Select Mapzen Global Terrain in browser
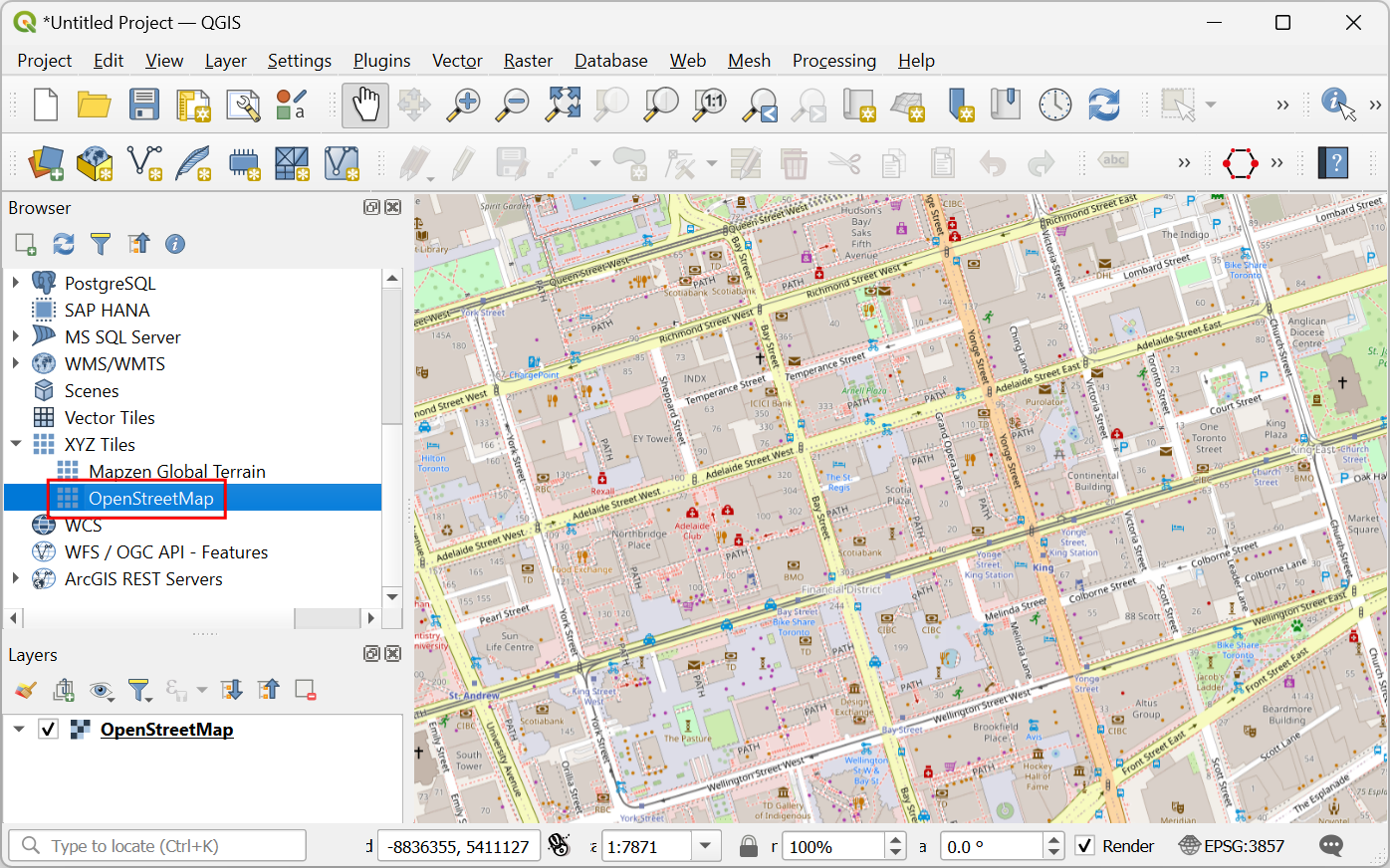1390x868 pixels. click(x=176, y=471)
